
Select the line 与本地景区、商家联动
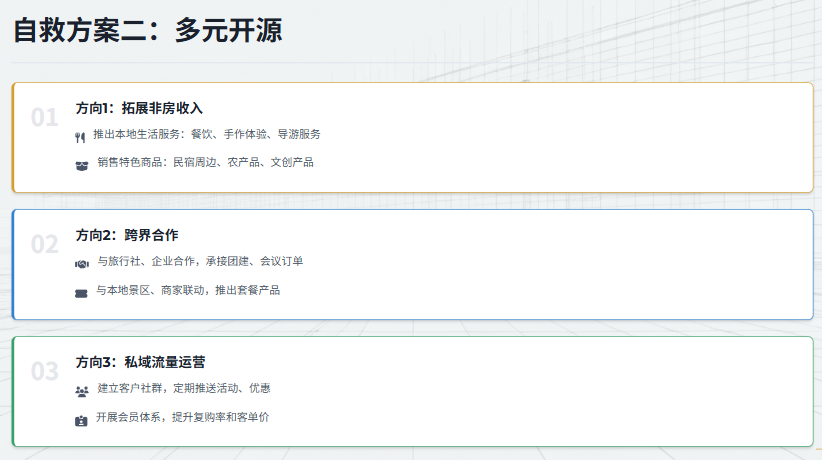187,290
